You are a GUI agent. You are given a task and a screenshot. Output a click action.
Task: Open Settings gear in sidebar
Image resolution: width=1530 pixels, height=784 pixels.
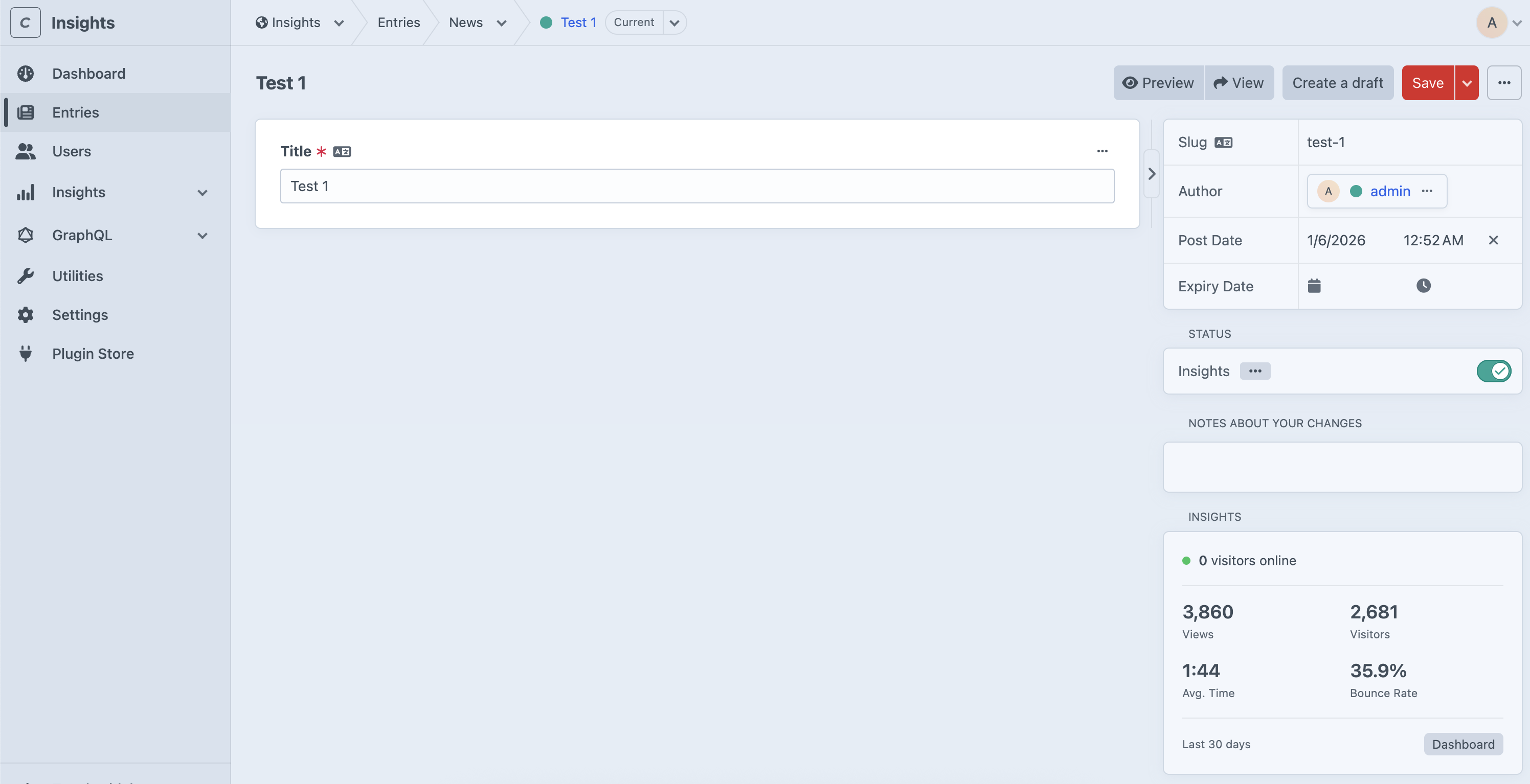click(26, 314)
